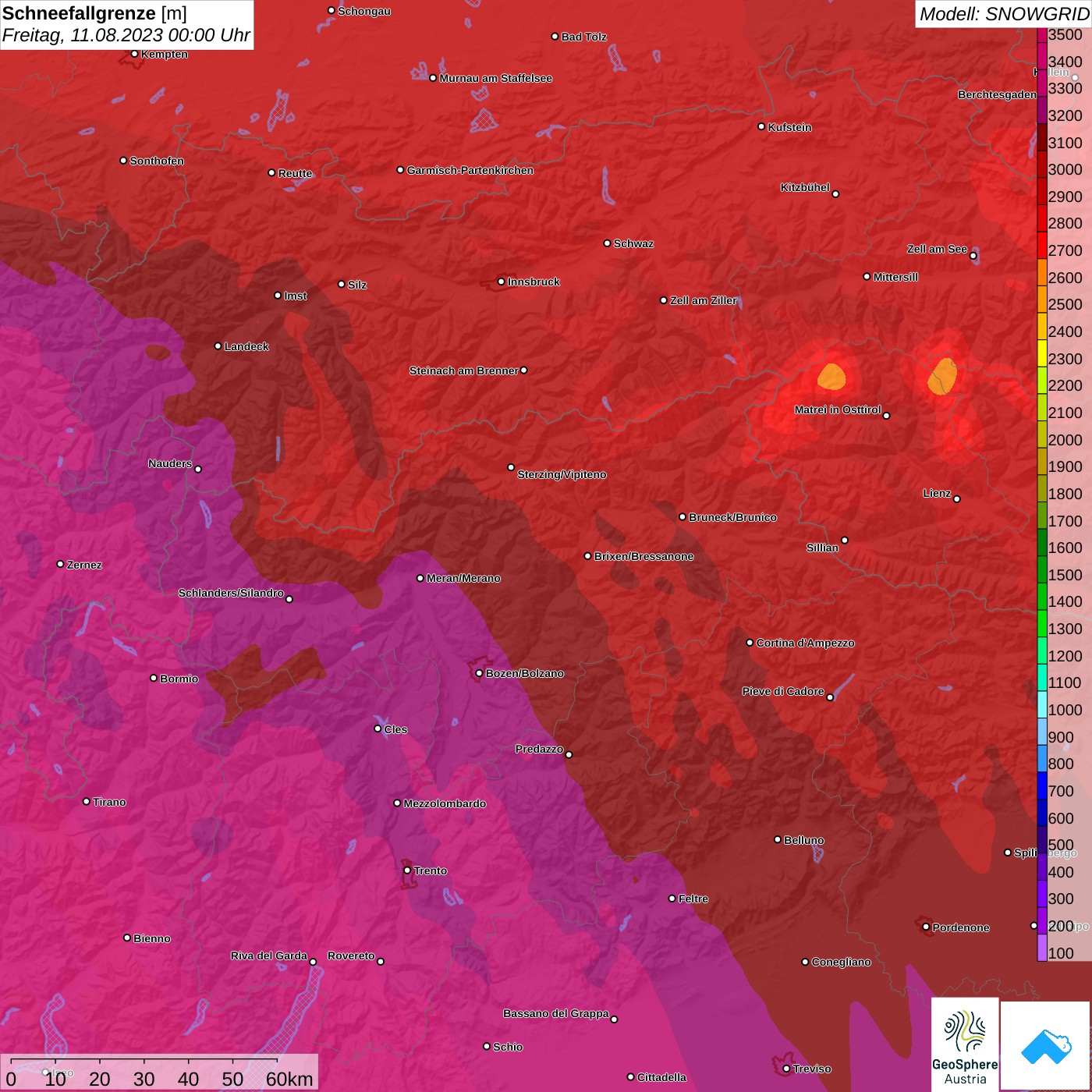Click the Brixen/Bressanone label
This screenshot has height=1092, width=1092.
(643, 556)
